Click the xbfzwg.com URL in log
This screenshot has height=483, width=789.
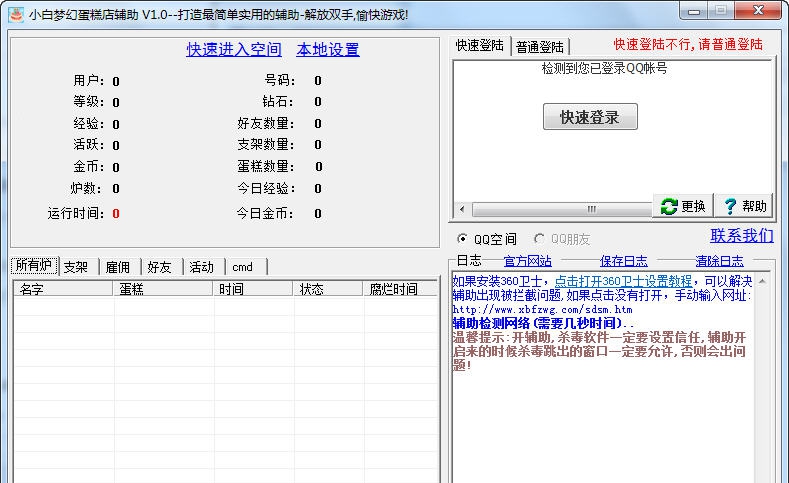click(x=542, y=309)
